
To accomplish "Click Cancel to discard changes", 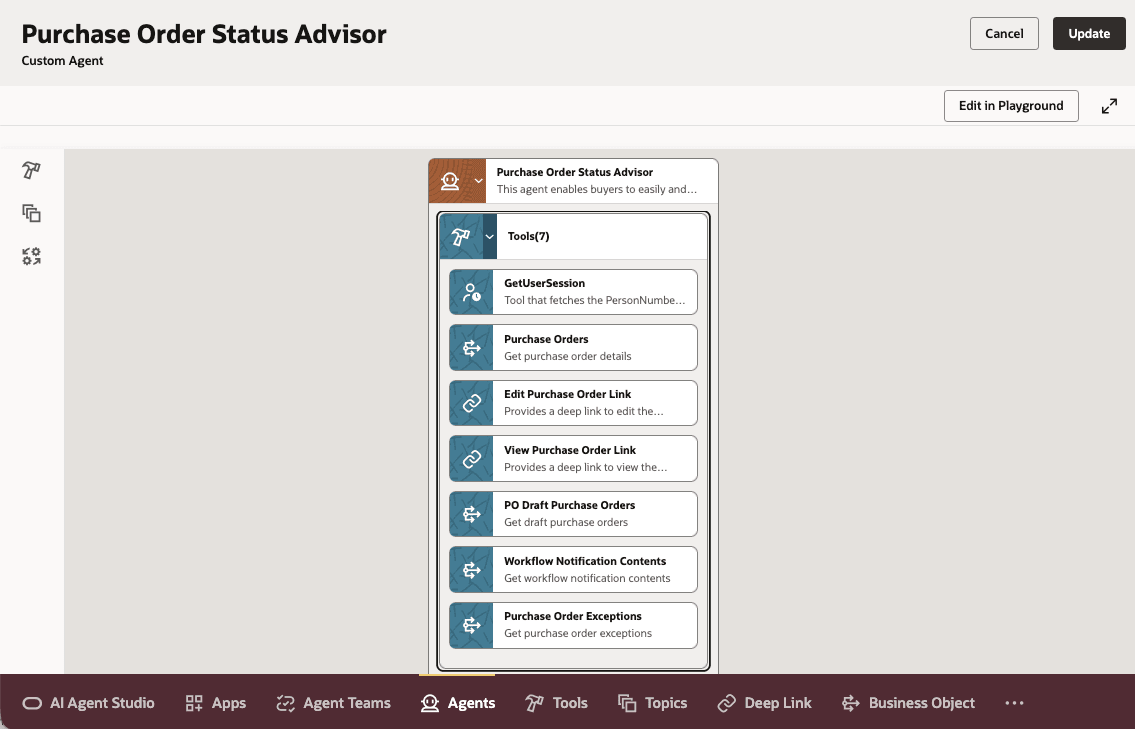I will tap(1004, 33).
